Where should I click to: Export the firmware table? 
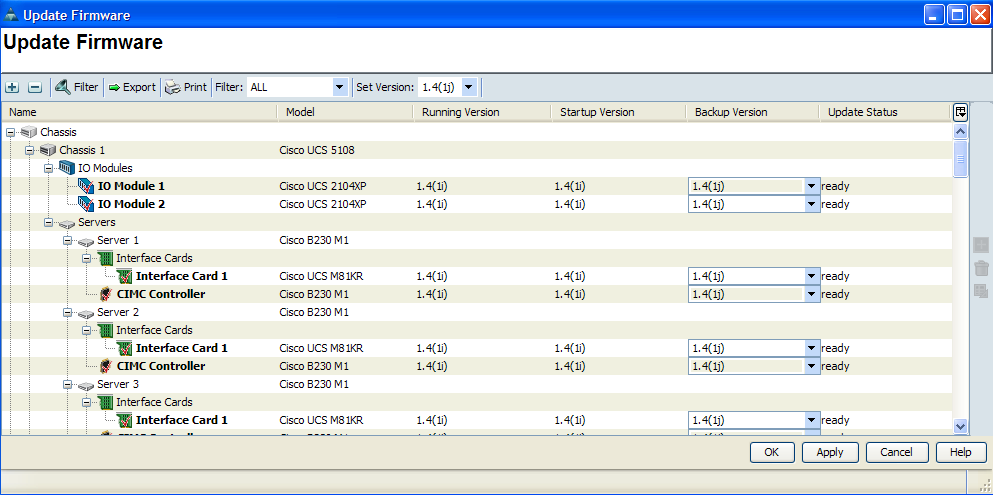[131, 88]
